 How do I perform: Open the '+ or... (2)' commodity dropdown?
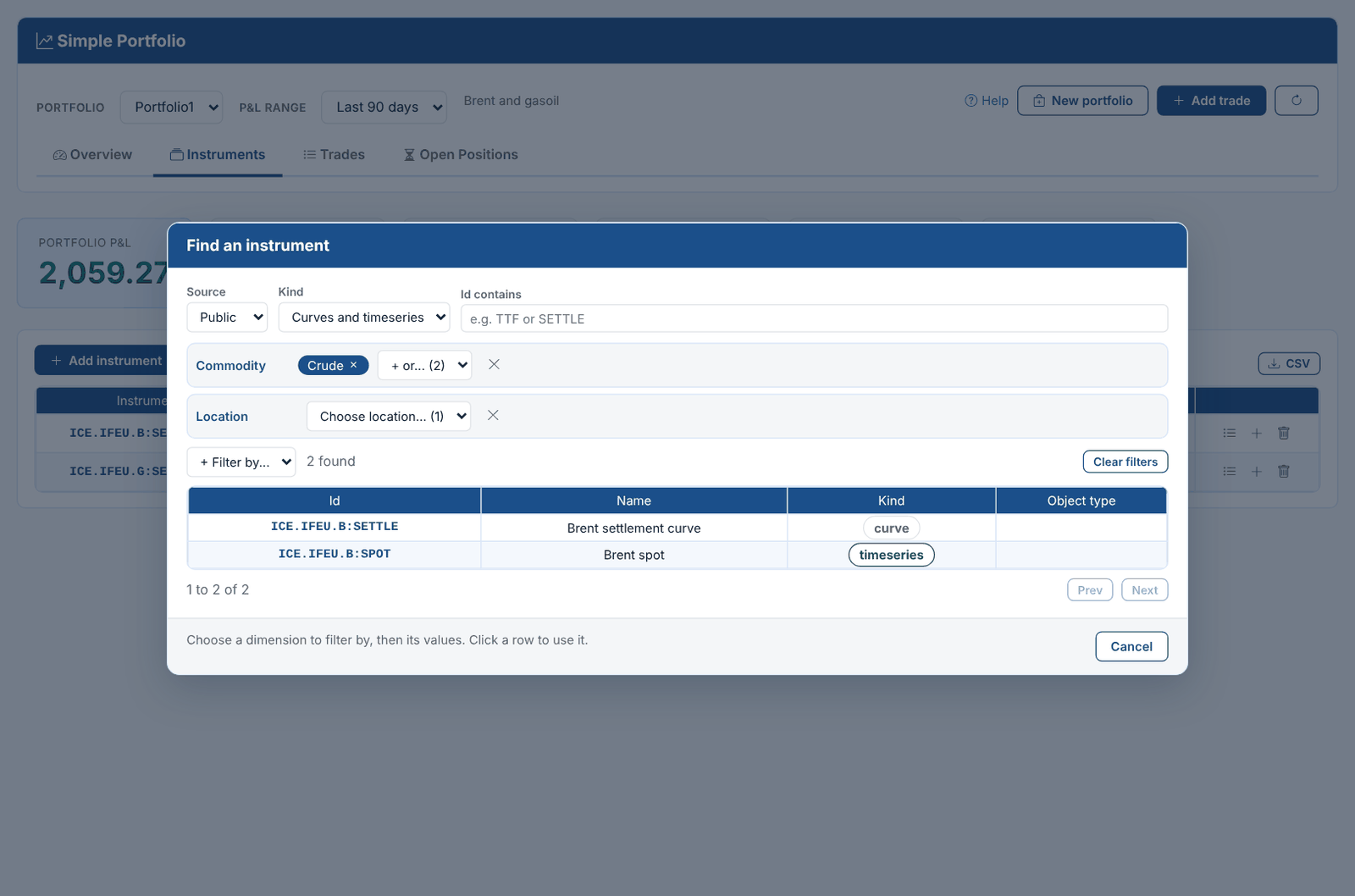point(424,365)
